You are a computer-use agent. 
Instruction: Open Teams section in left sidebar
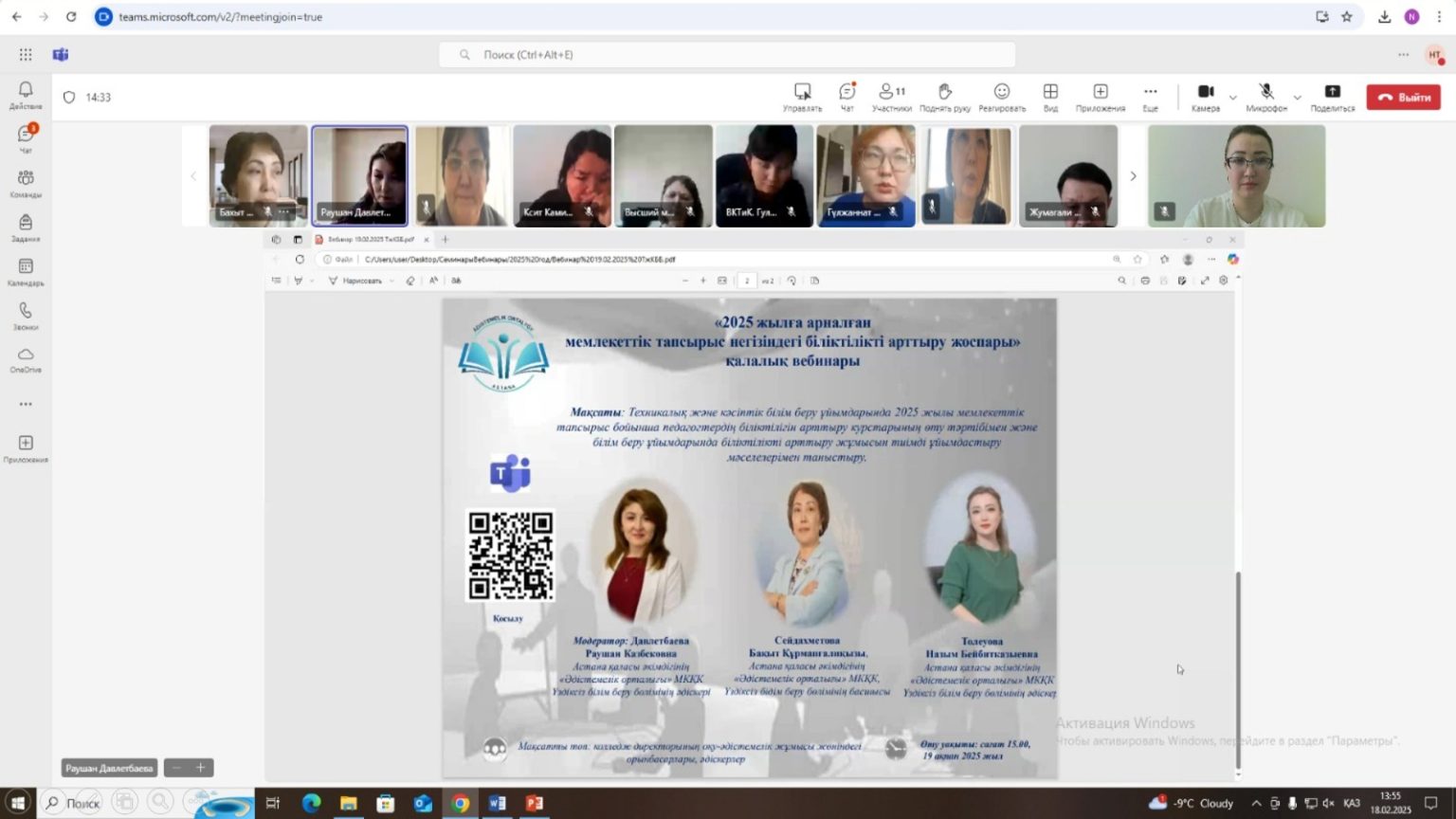(26, 182)
